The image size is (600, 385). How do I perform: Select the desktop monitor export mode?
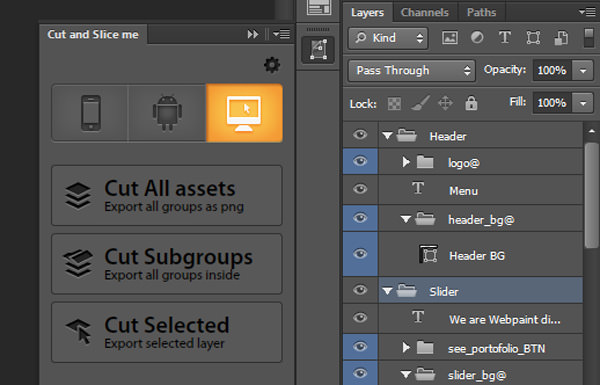pos(245,113)
